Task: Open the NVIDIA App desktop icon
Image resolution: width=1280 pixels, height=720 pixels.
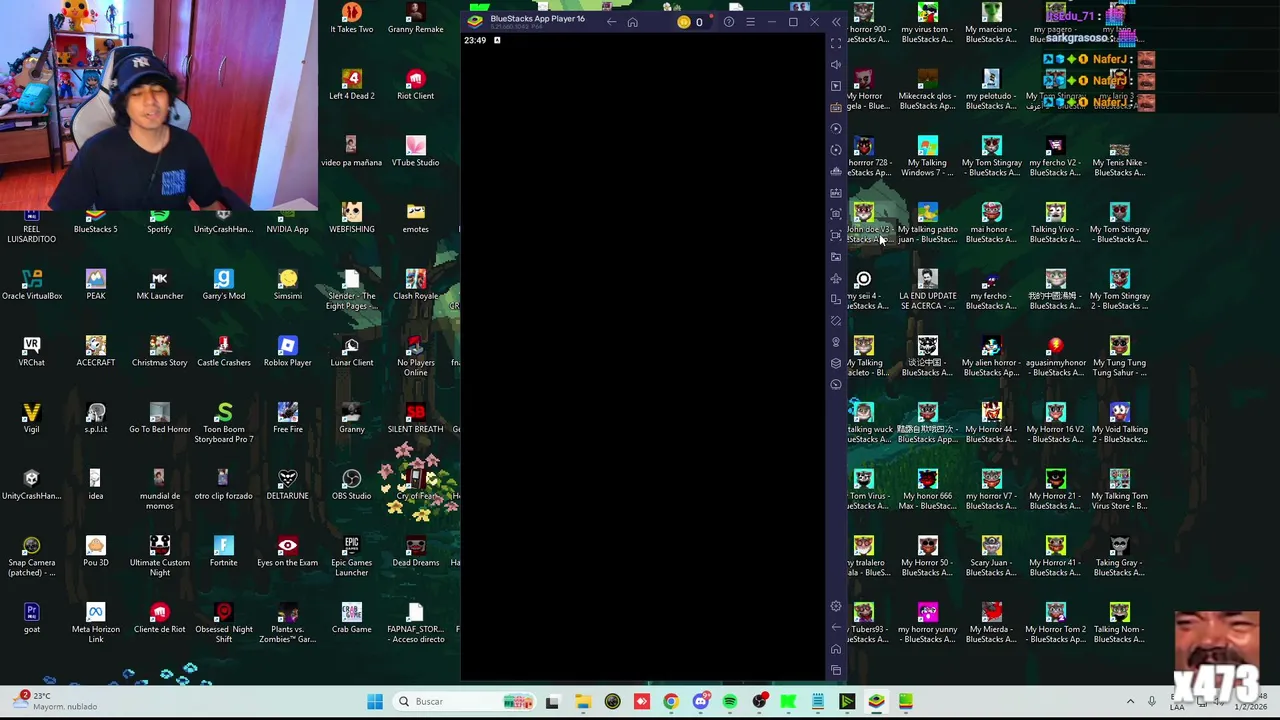Action: coord(287,221)
